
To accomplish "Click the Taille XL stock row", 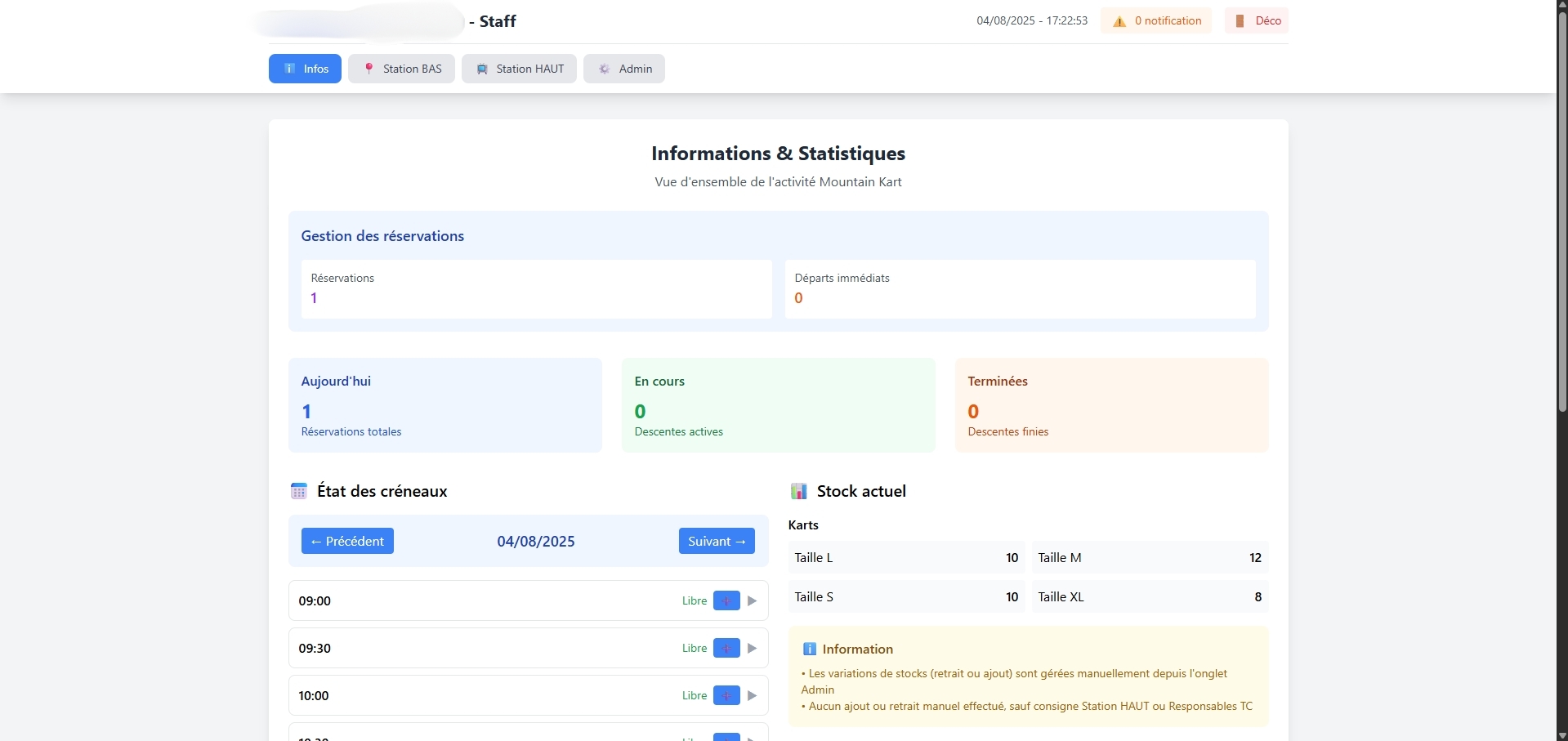I will click(x=1150, y=596).
